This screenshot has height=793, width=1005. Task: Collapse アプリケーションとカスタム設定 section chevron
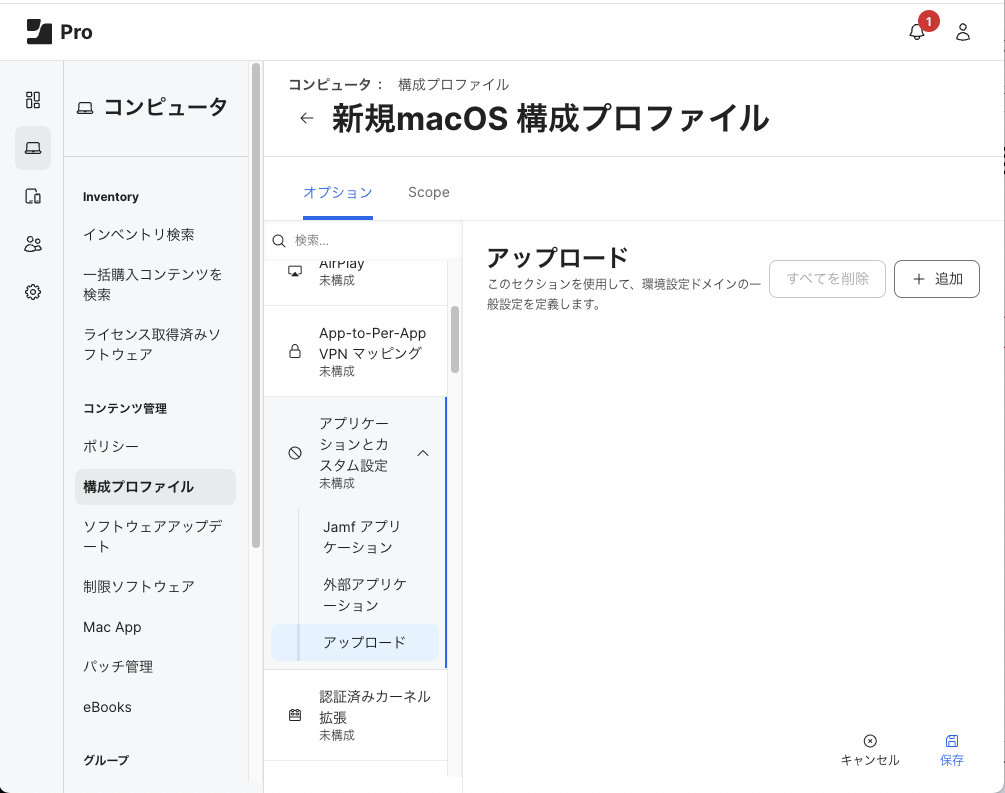click(x=423, y=453)
